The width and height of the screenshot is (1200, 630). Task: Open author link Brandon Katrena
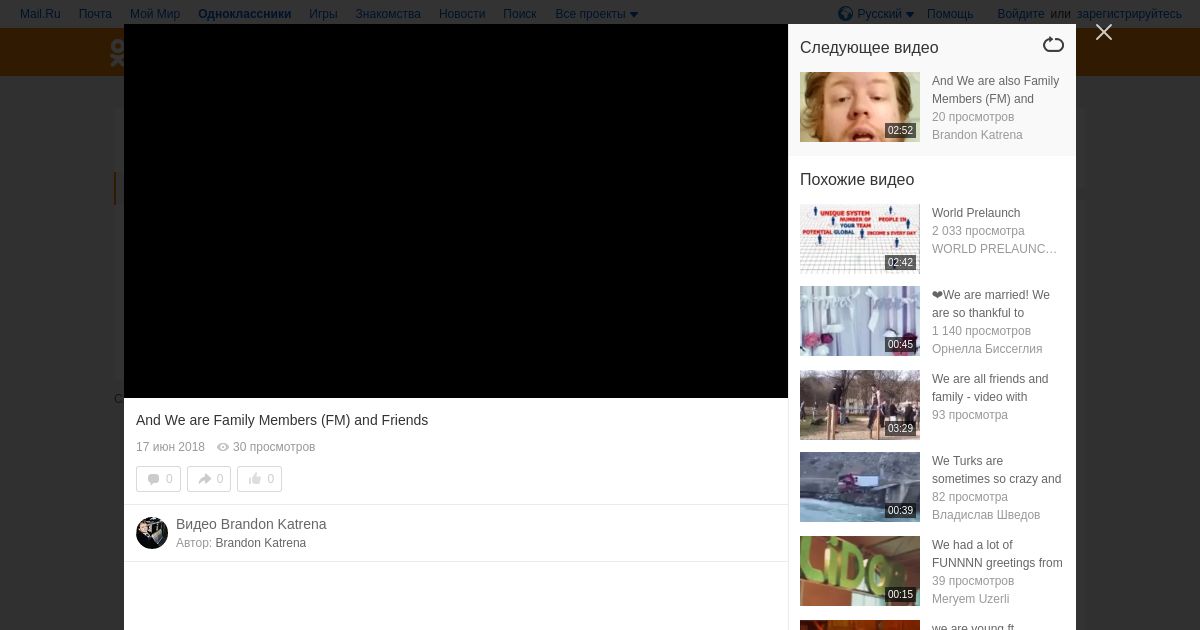(261, 543)
